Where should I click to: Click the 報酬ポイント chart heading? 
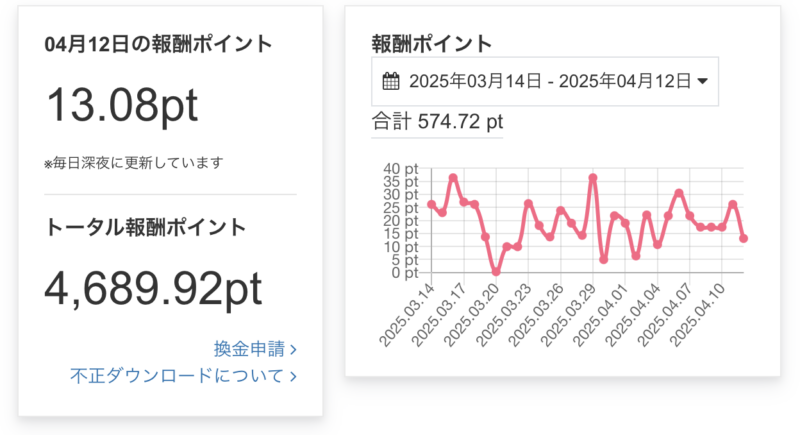[432, 44]
